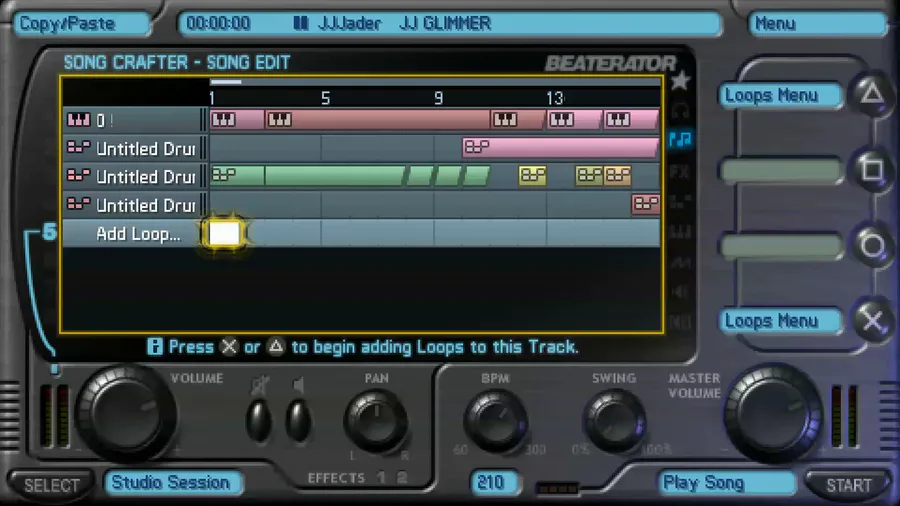Click the START button
Viewport: 900px width, 506px height.
pyautogui.click(x=848, y=485)
